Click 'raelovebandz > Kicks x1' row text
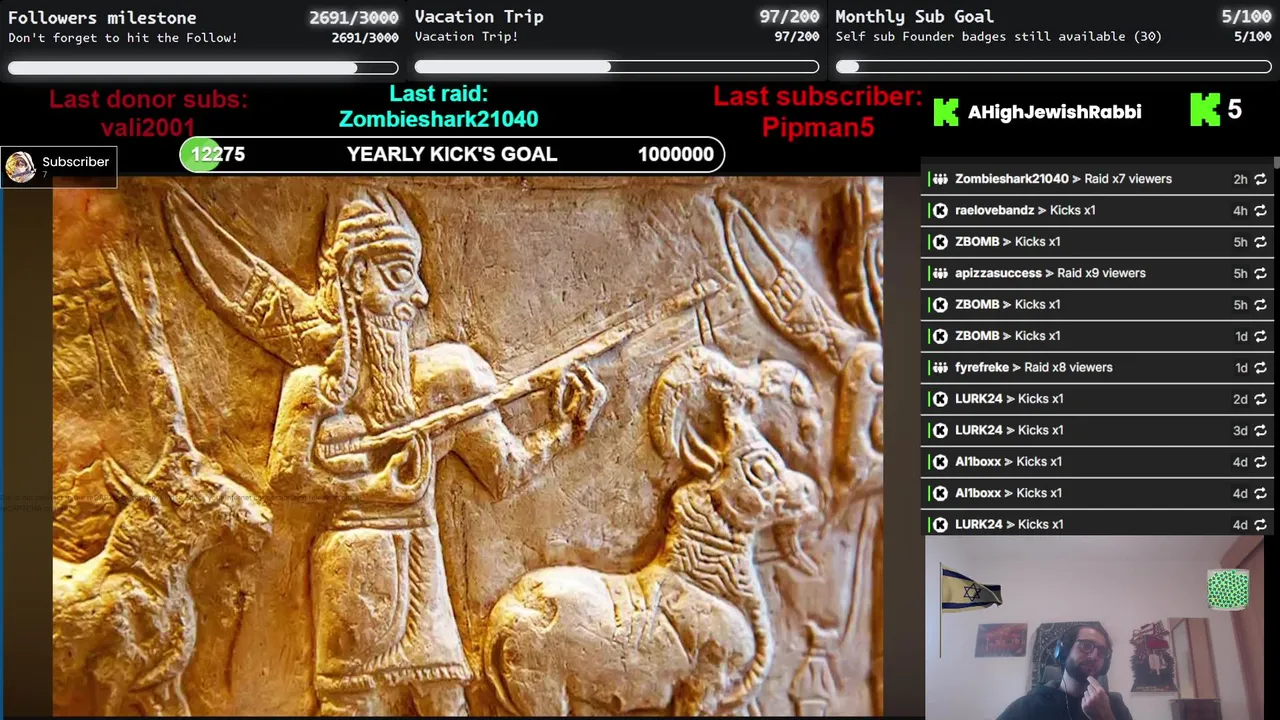The width and height of the screenshot is (1280, 720). point(1025,211)
